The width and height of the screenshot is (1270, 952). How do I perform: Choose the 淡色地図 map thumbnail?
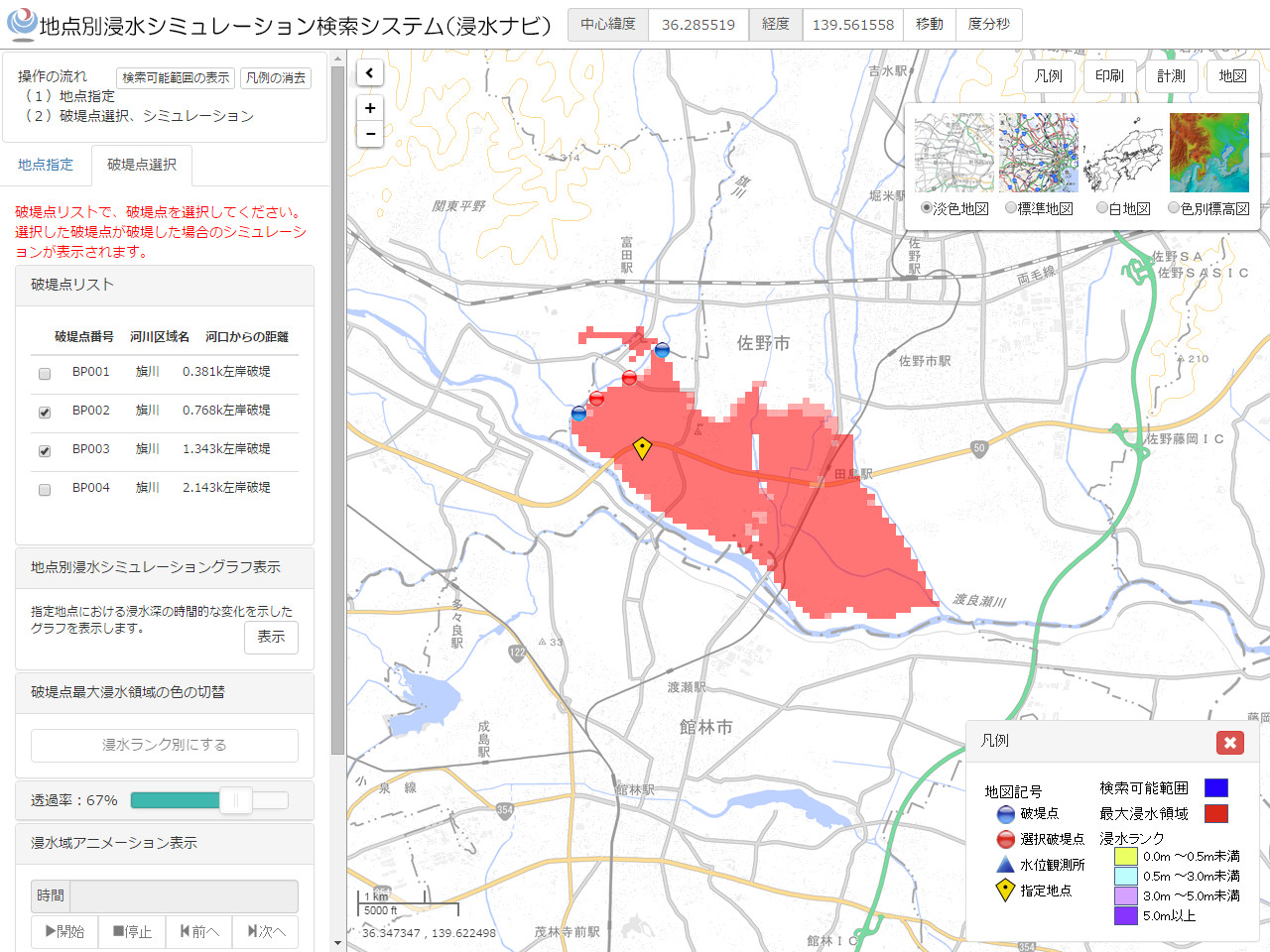click(x=953, y=153)
